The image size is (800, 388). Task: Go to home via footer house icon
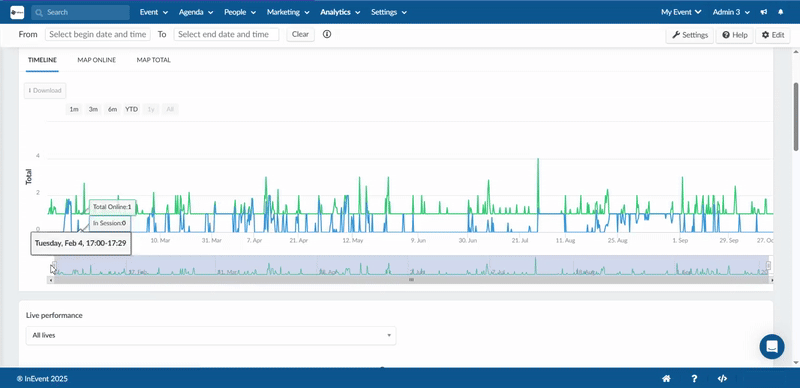pyautogui.click(x=666, y=379)
